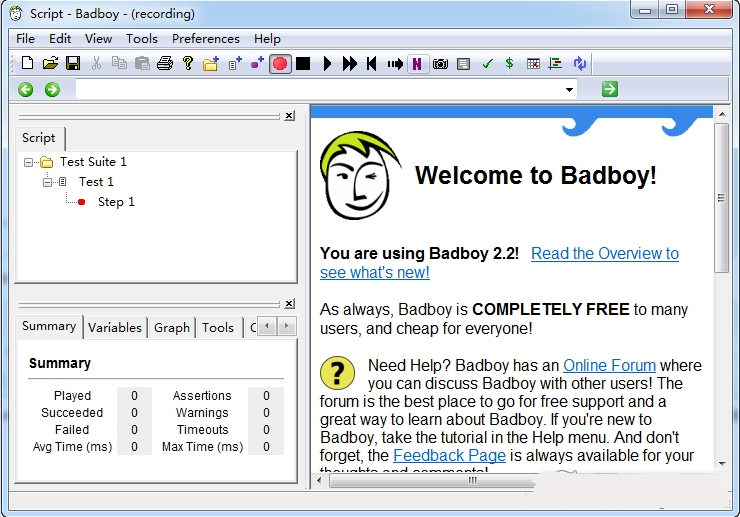Open a script with the folder icon

click(50, 63)
